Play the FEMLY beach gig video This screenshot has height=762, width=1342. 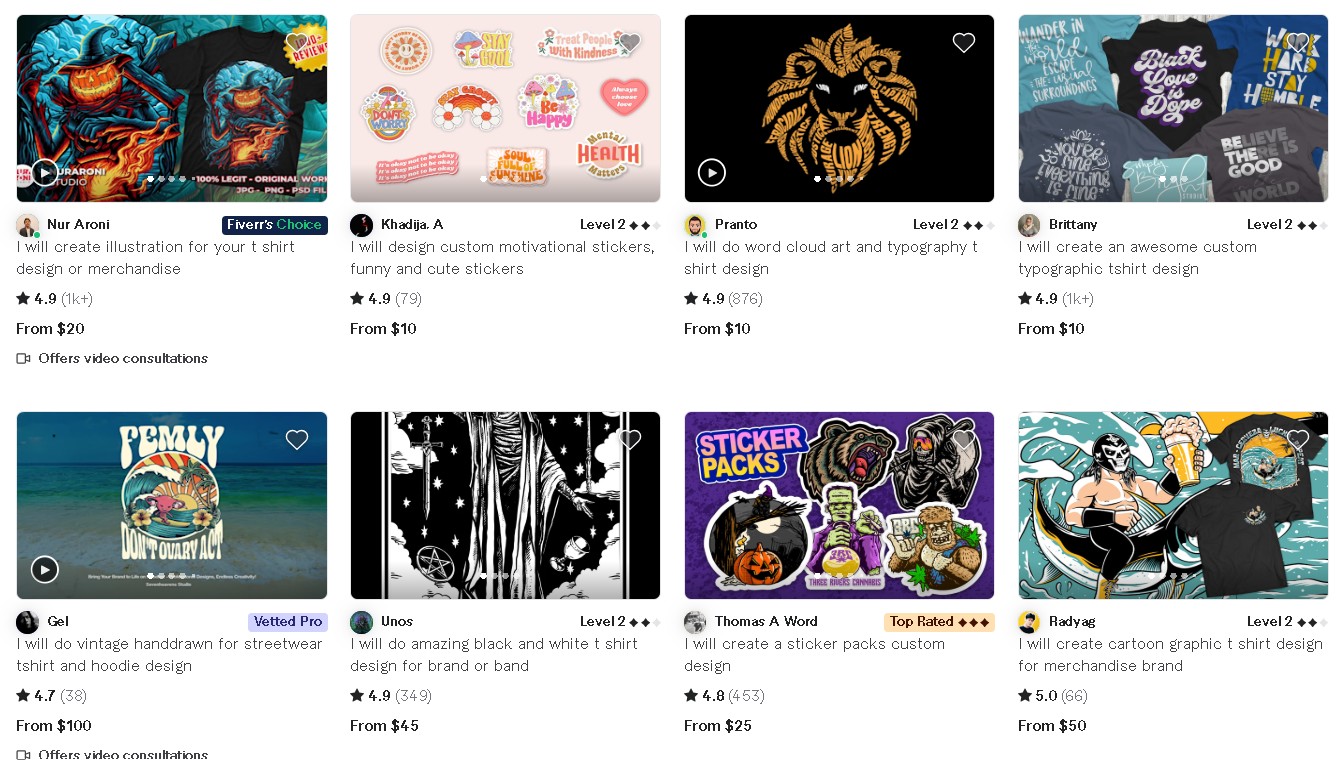tap(45, 570)
